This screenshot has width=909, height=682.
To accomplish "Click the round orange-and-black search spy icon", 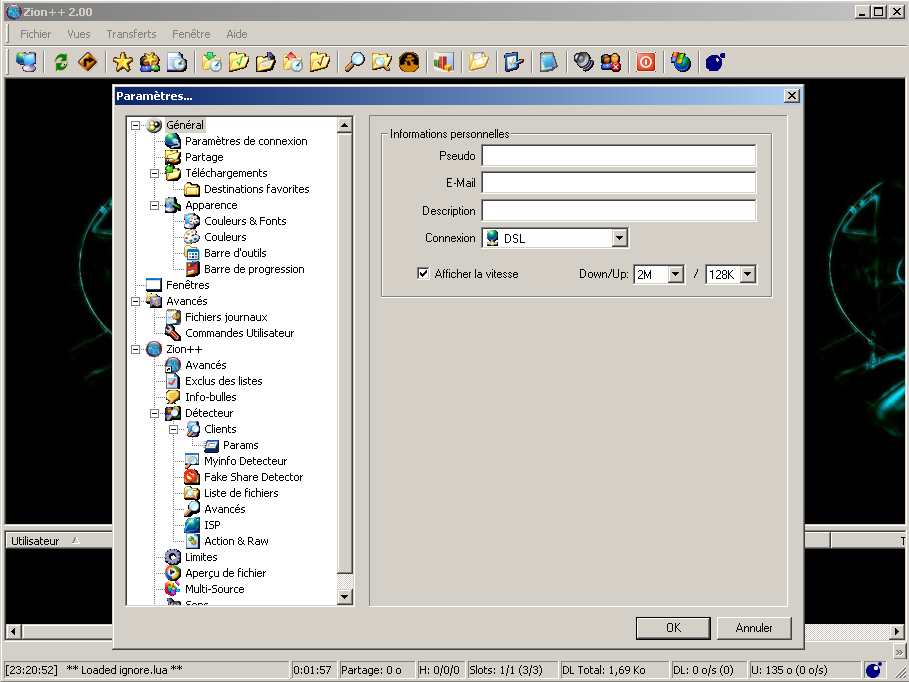I will pyautogui.click(x=409, y=62).
